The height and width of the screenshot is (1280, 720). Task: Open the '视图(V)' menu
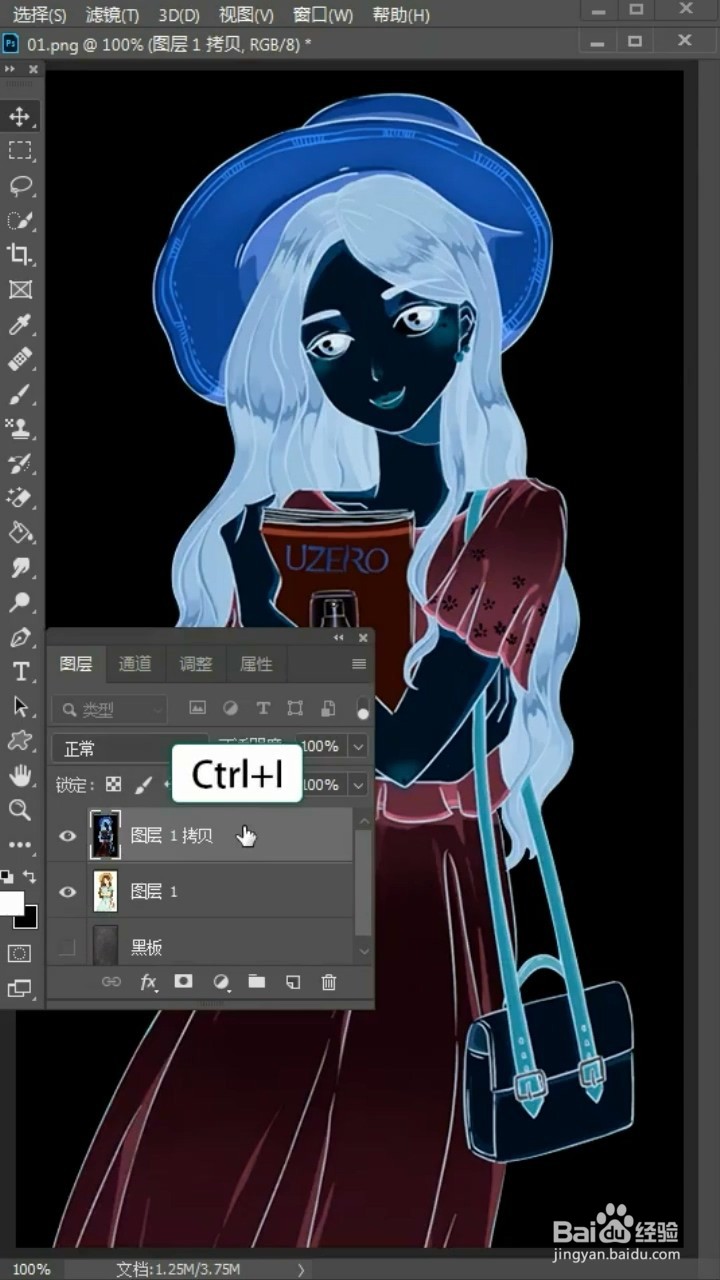tap(246, 15)
